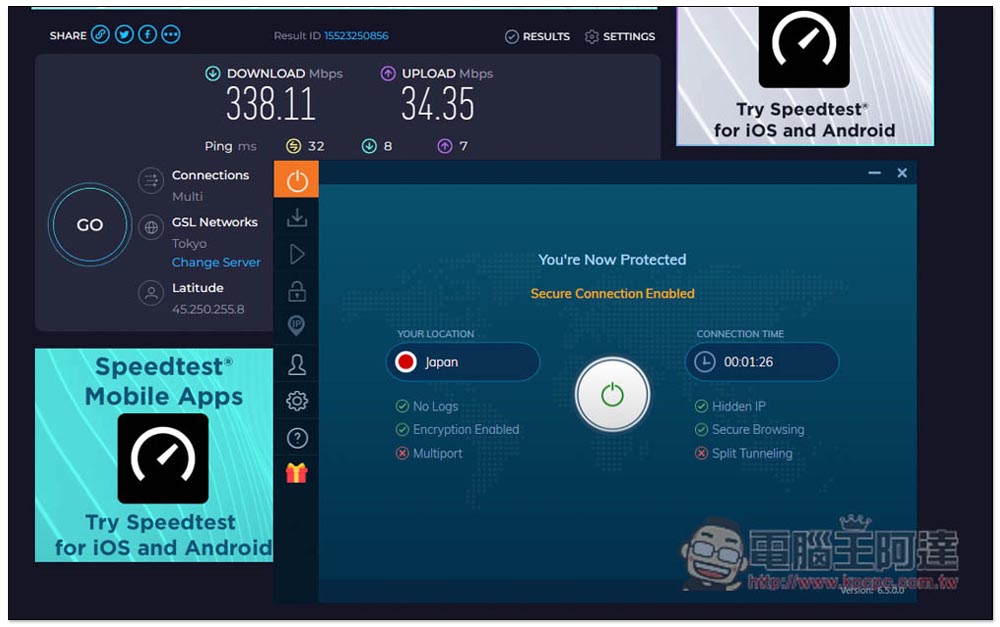Open the Japan location selector
This screenshot has height=627, width=1000.
[x=462, y=362]
